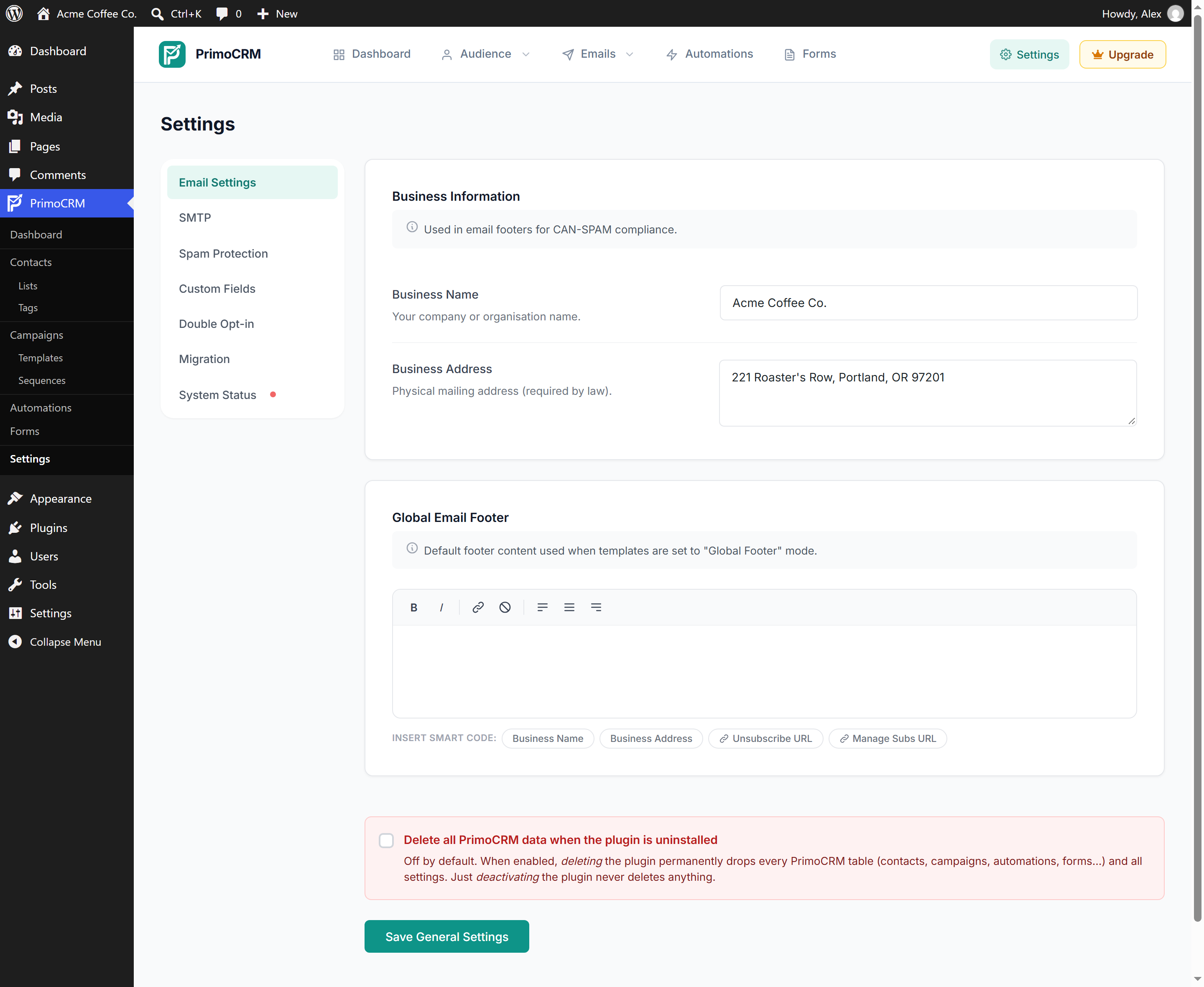The image size is (1204, 987).
Task: Switch to Double Opt-in tab
Action: click(x=252, y=324)
